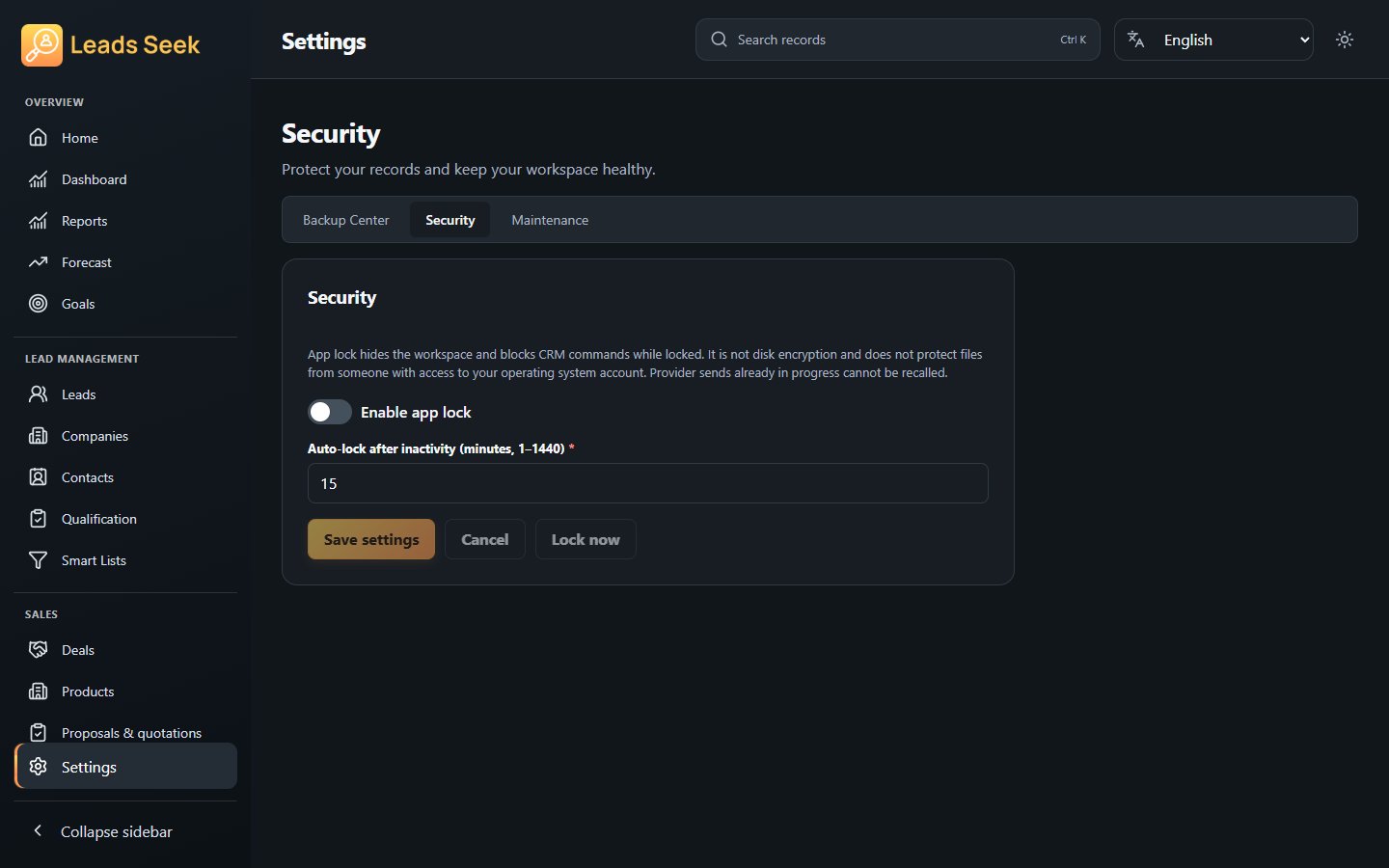Select the Security tab
Viewport: 1389px width, 868px height.
[x=450, y=220]
